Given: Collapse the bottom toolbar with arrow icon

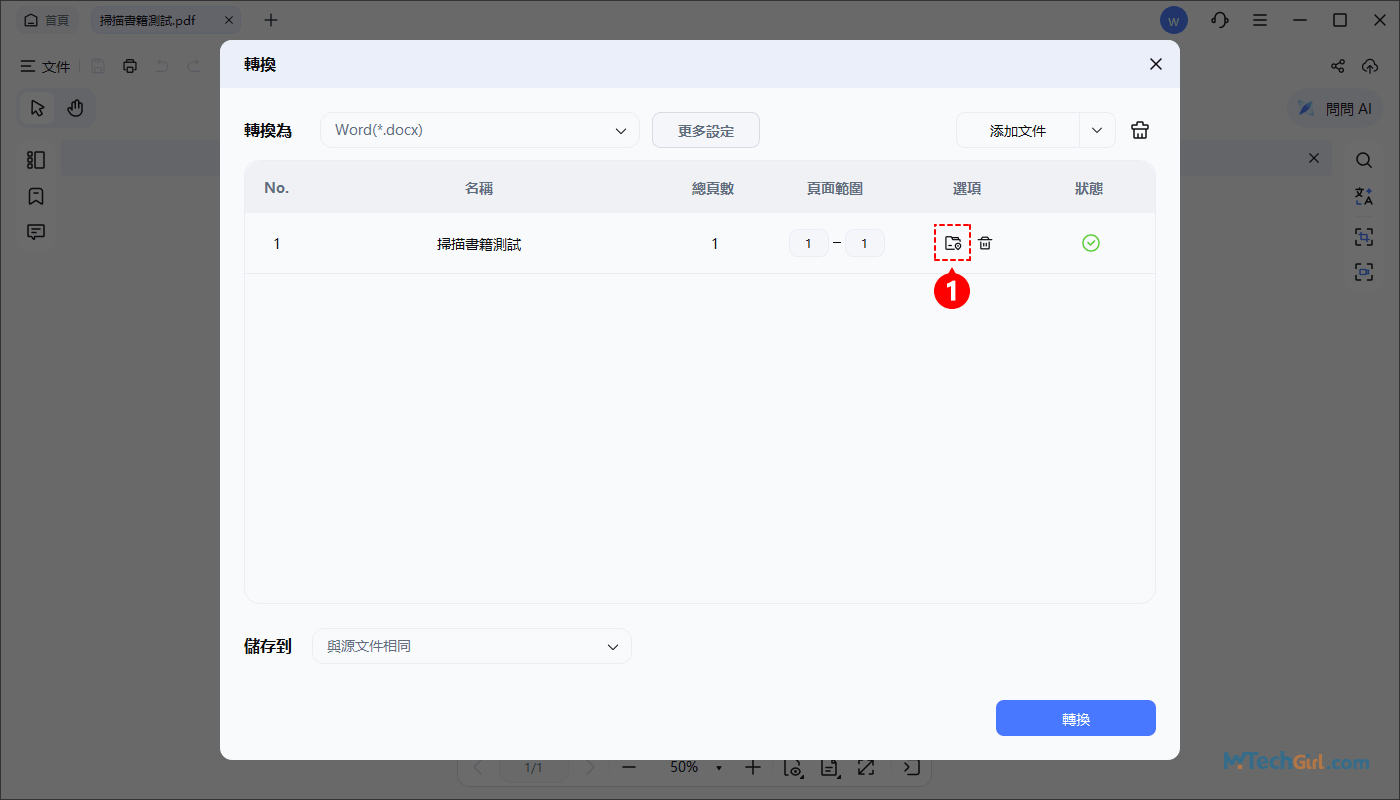Looking at the screenshot, I should point(910,768).
